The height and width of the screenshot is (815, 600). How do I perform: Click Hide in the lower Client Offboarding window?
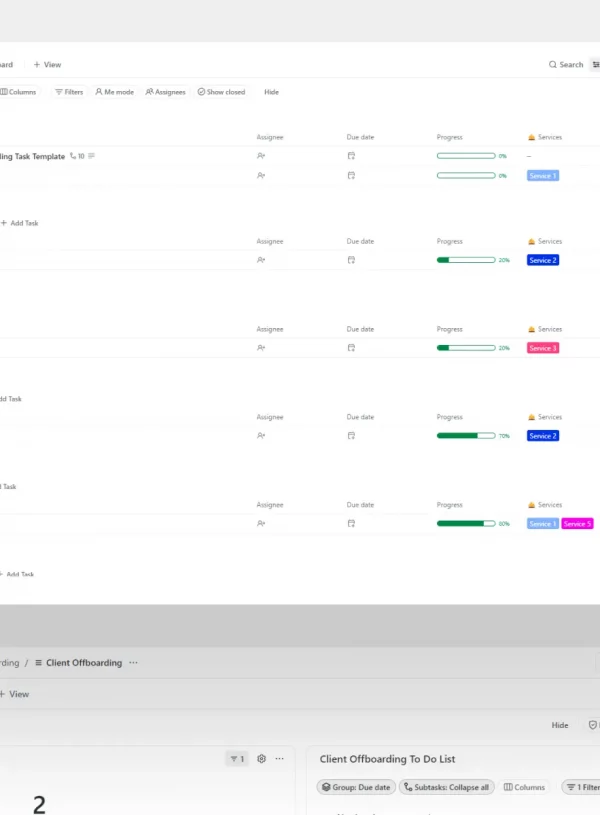tap(560, 725)
